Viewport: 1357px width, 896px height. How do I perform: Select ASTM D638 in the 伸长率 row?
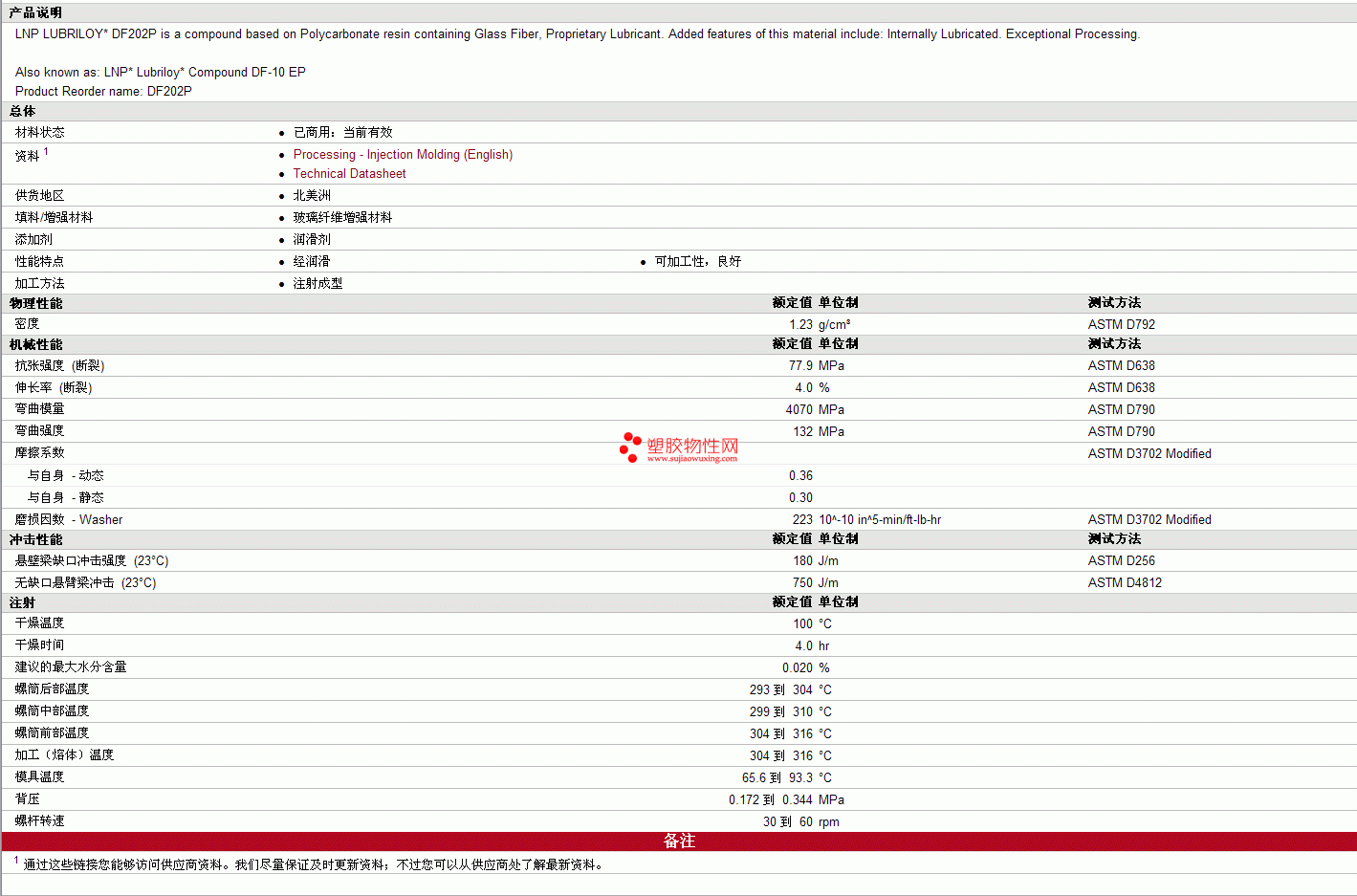point(1122,388)
